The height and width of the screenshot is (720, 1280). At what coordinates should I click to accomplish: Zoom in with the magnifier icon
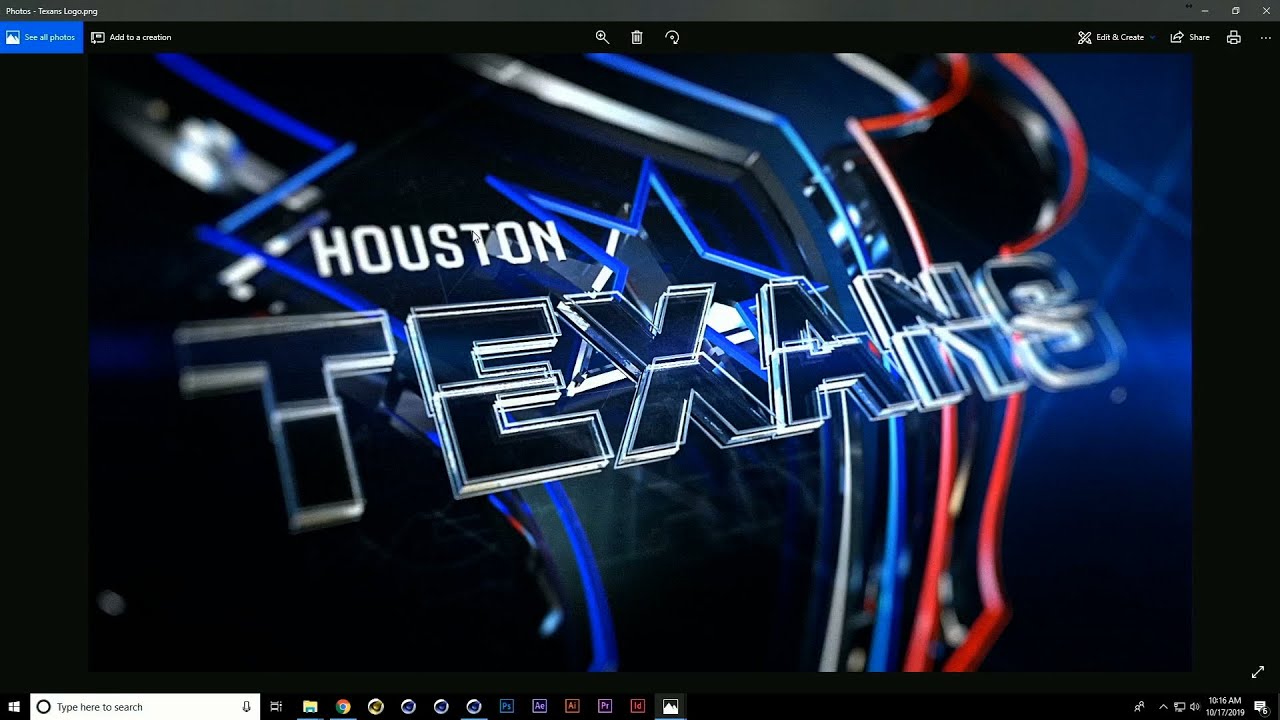click(x=602, y=37)
